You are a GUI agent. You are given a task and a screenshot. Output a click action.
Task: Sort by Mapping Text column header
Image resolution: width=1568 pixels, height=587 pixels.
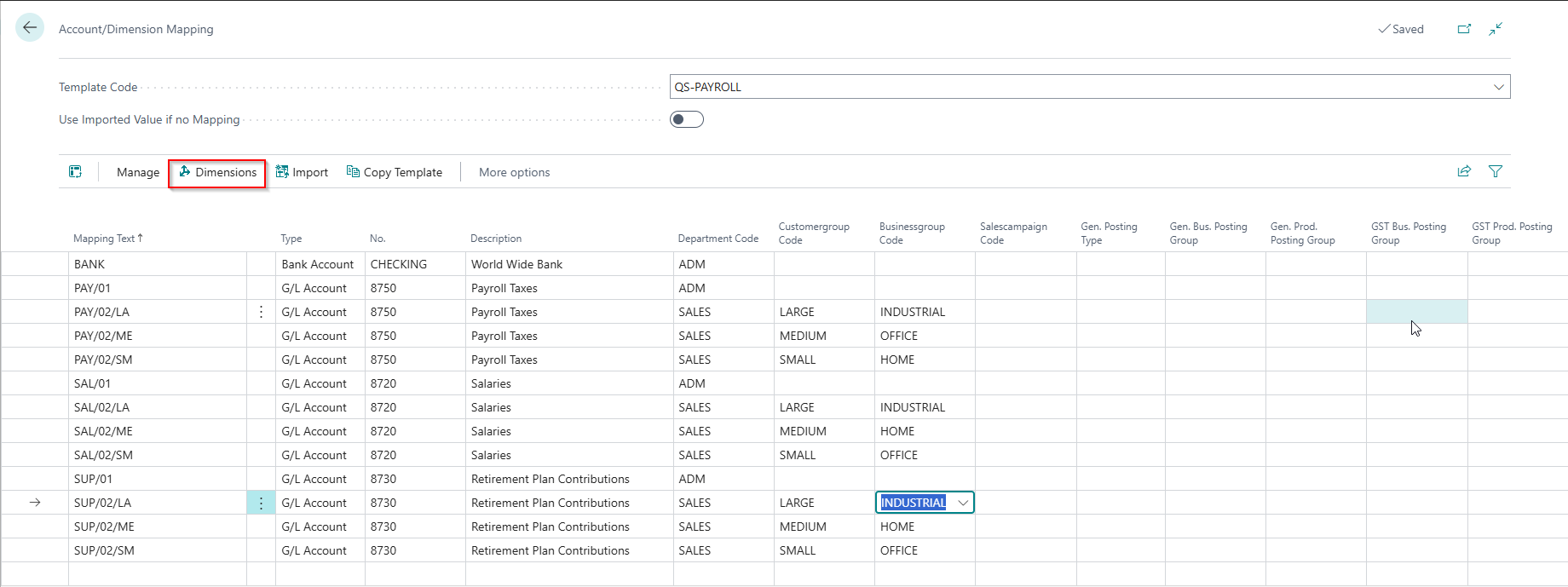click(108, 239)
